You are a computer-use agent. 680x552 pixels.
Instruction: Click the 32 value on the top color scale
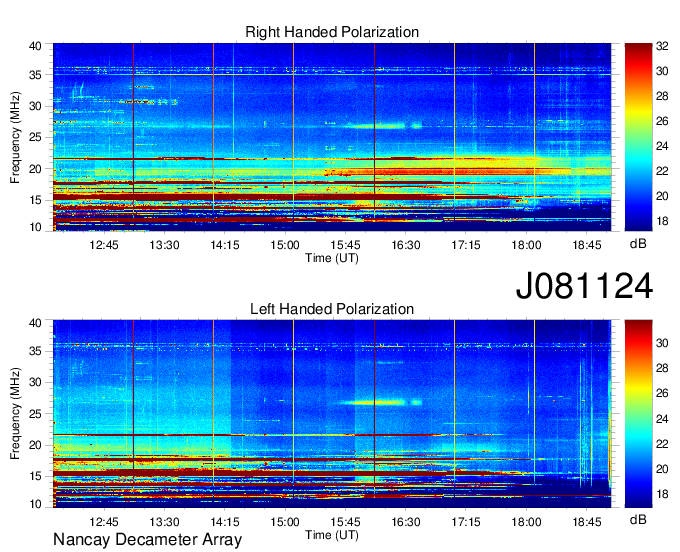click(x=662, y=46)
